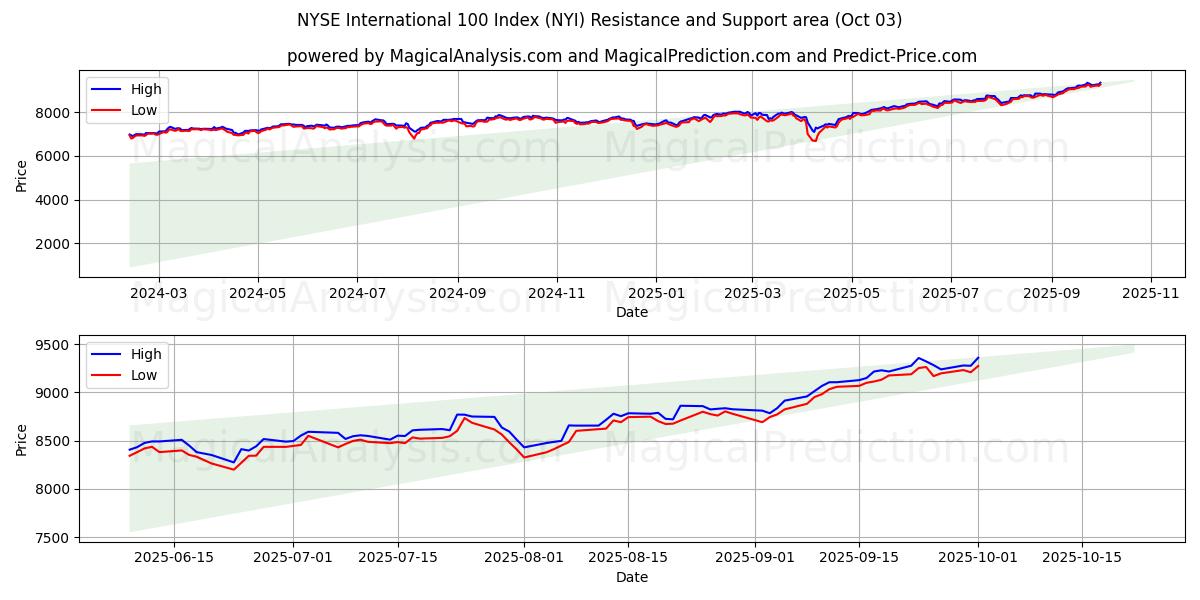The height and width of the screenshot is (600, 1200).
Task: Click the blue High line swatch in bottom chart legend
Action: pyautogui.click(x=107, y=354)
